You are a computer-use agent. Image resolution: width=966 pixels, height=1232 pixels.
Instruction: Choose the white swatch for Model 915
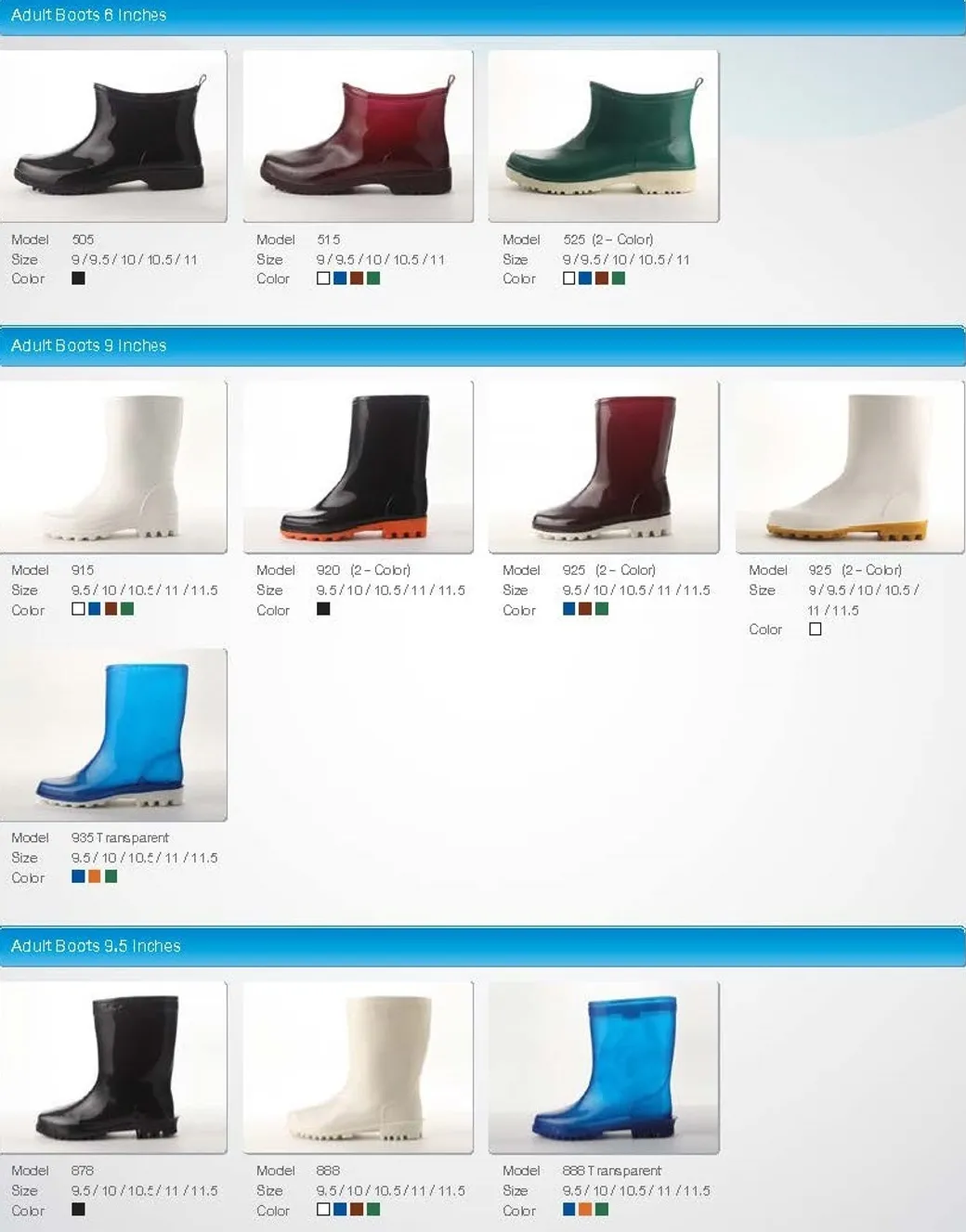(78, 609)
